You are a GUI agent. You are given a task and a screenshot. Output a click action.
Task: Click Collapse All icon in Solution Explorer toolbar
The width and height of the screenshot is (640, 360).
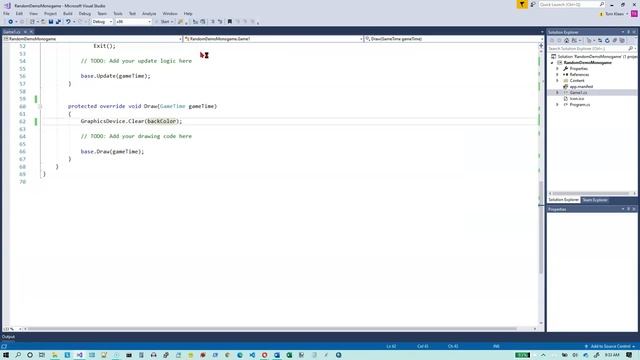tap(615, 40)
